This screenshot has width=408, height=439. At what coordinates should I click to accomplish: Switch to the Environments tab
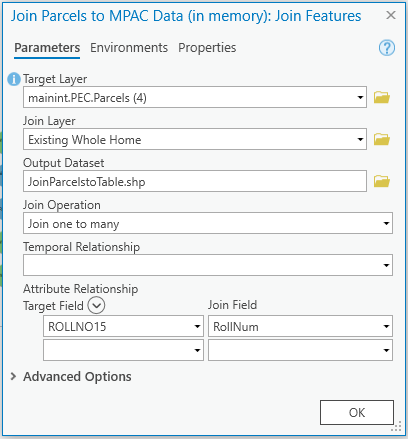click(129, 48)
